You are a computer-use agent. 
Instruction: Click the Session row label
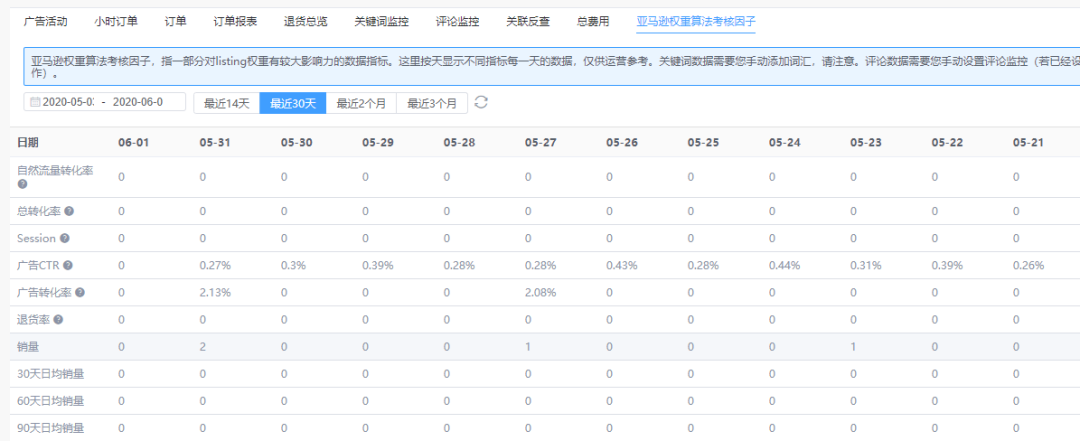point(37,238)
